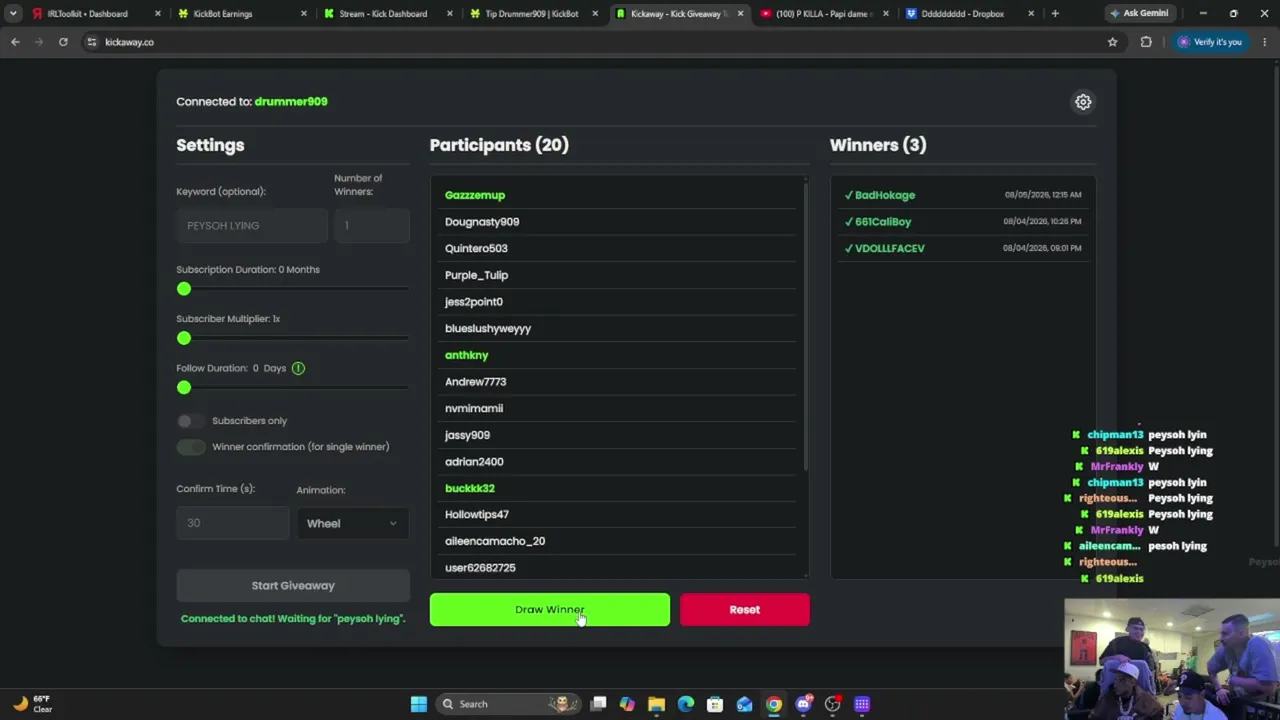Toggle the Subscribers only switch
Screen dimensions: 1280x720
[190, 421]
